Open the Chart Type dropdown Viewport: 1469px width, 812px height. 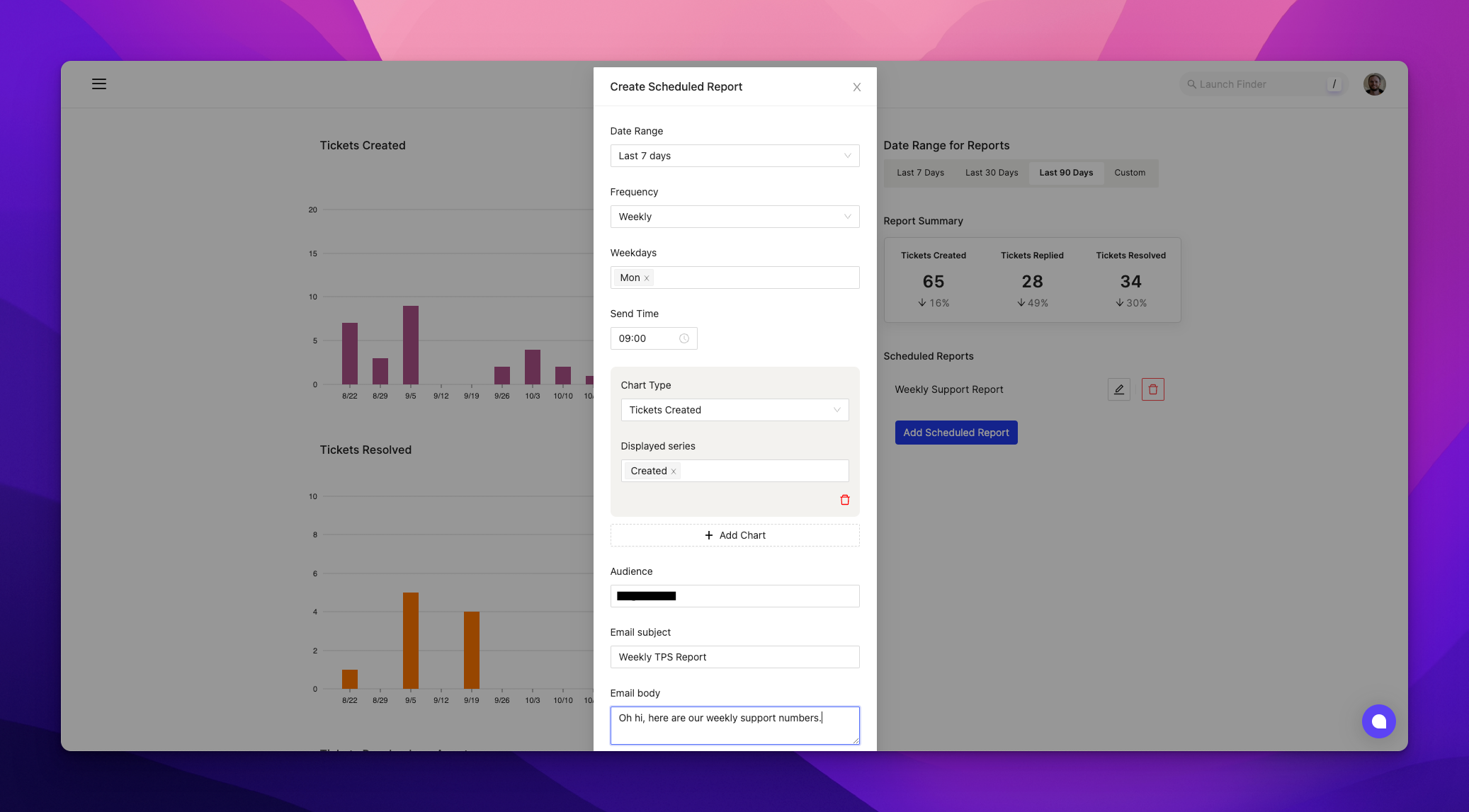click(x=734, y=410)
